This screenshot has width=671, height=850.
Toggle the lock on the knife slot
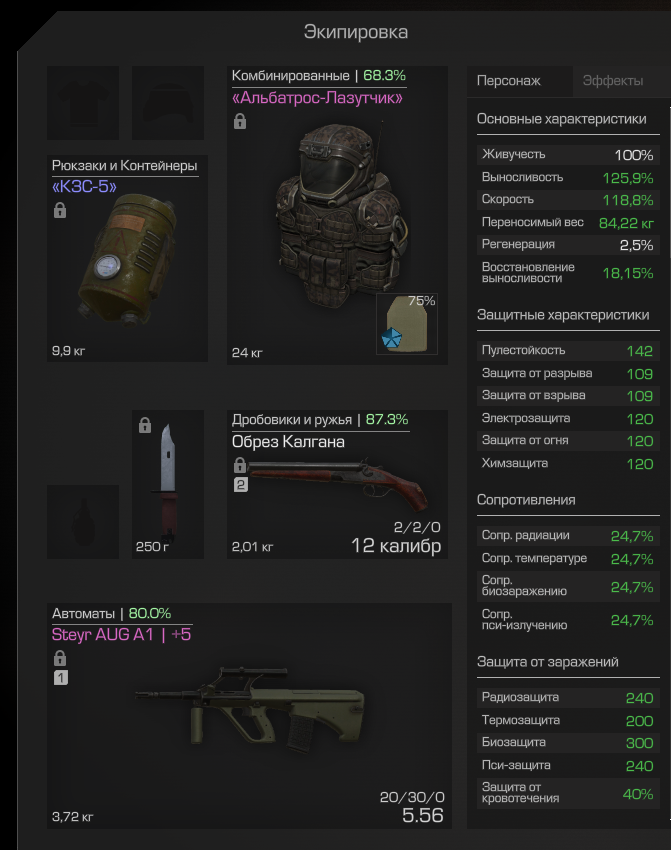(x=145, y=425)
